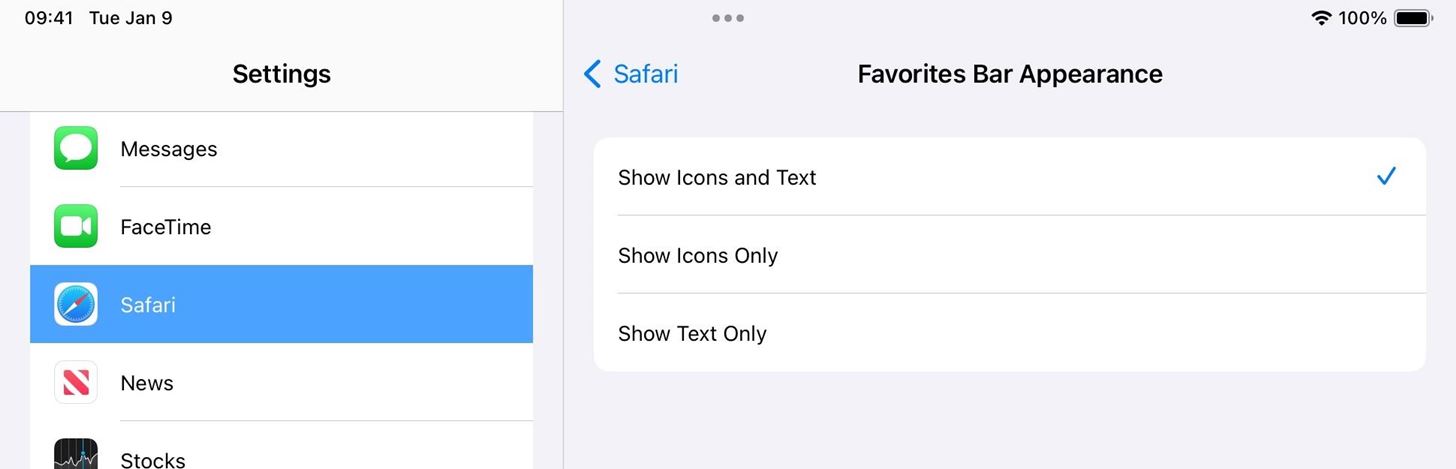The width and height of the screenshot is (1456, 469).
Task: Tap the blue checkmark on Icons and Text
Action: 1386,177
